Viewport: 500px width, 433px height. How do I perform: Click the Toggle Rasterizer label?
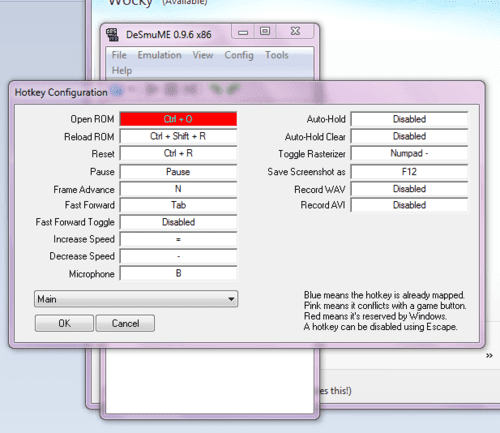tap(312, 154)
